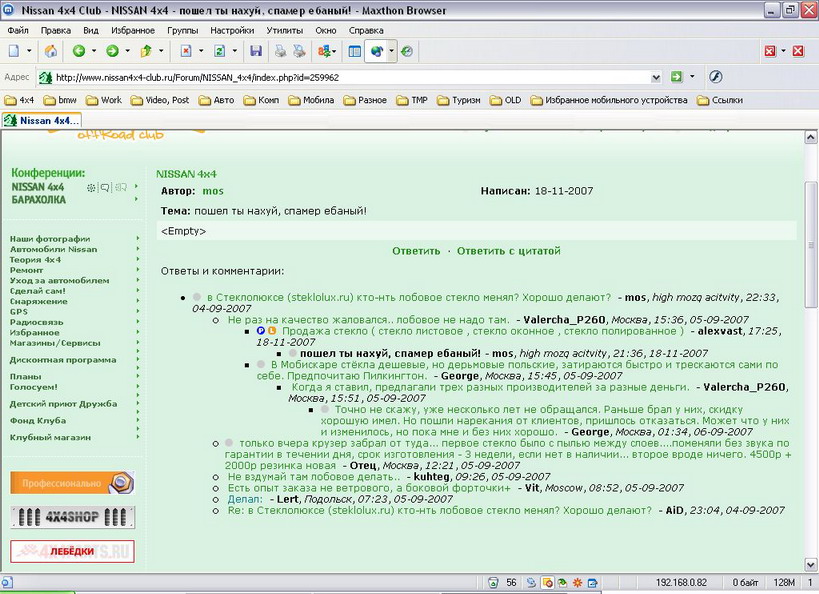Save page with floppy disk icon
819x594 pixels.
pyautogui.click(x=256, y=51)
